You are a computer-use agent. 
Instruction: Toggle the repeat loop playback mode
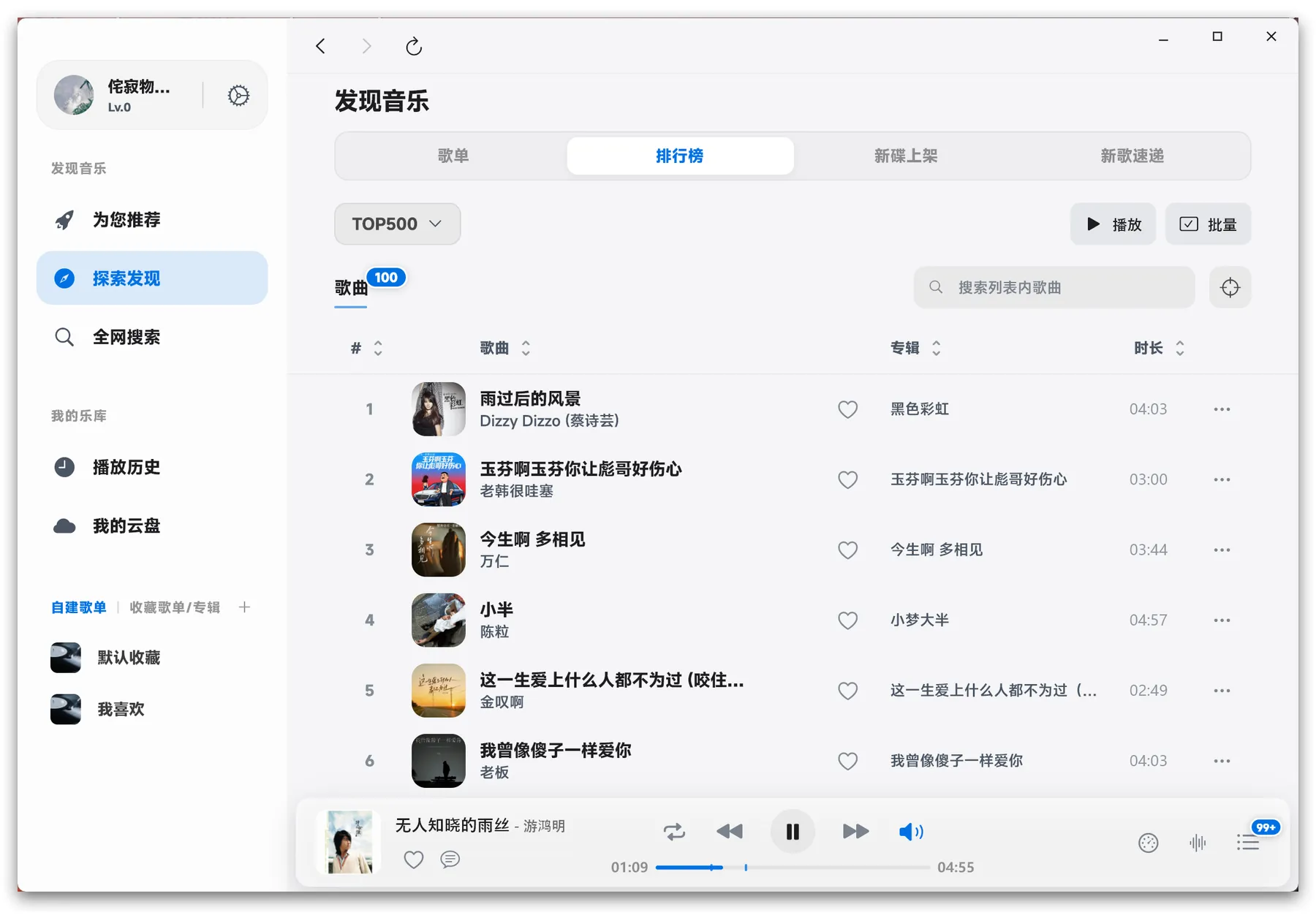tap(674, 832)
